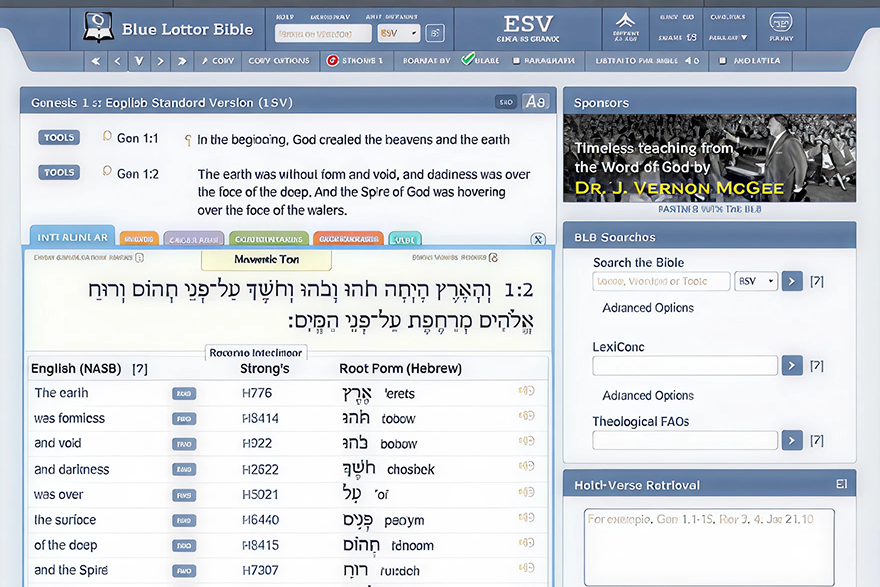Click the small icon at interlinear panel's upper-left
880x587 pixels.
(x=139, y=258)
